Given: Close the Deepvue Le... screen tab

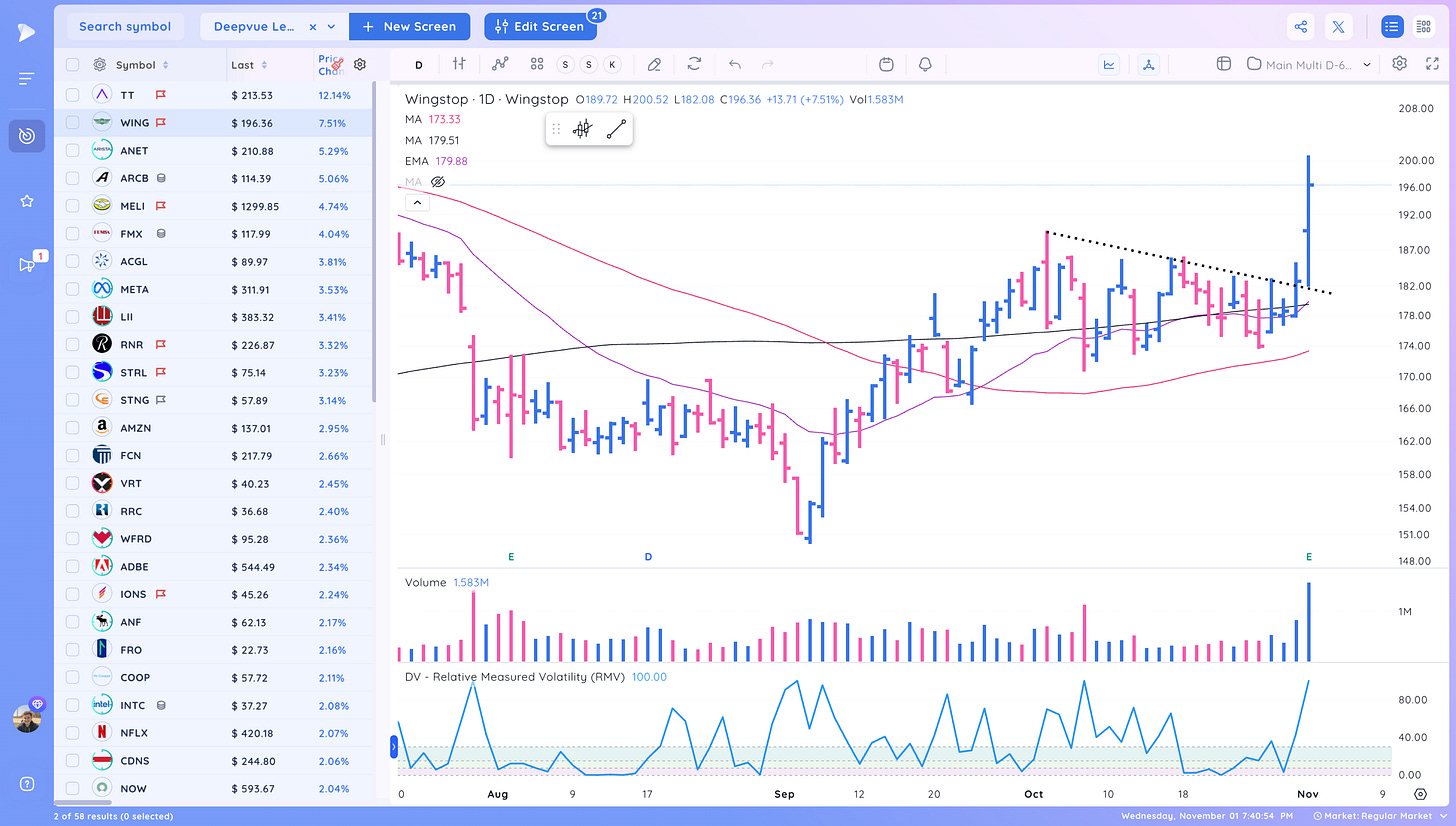Looking at the screenshot, I should [312, 27].
